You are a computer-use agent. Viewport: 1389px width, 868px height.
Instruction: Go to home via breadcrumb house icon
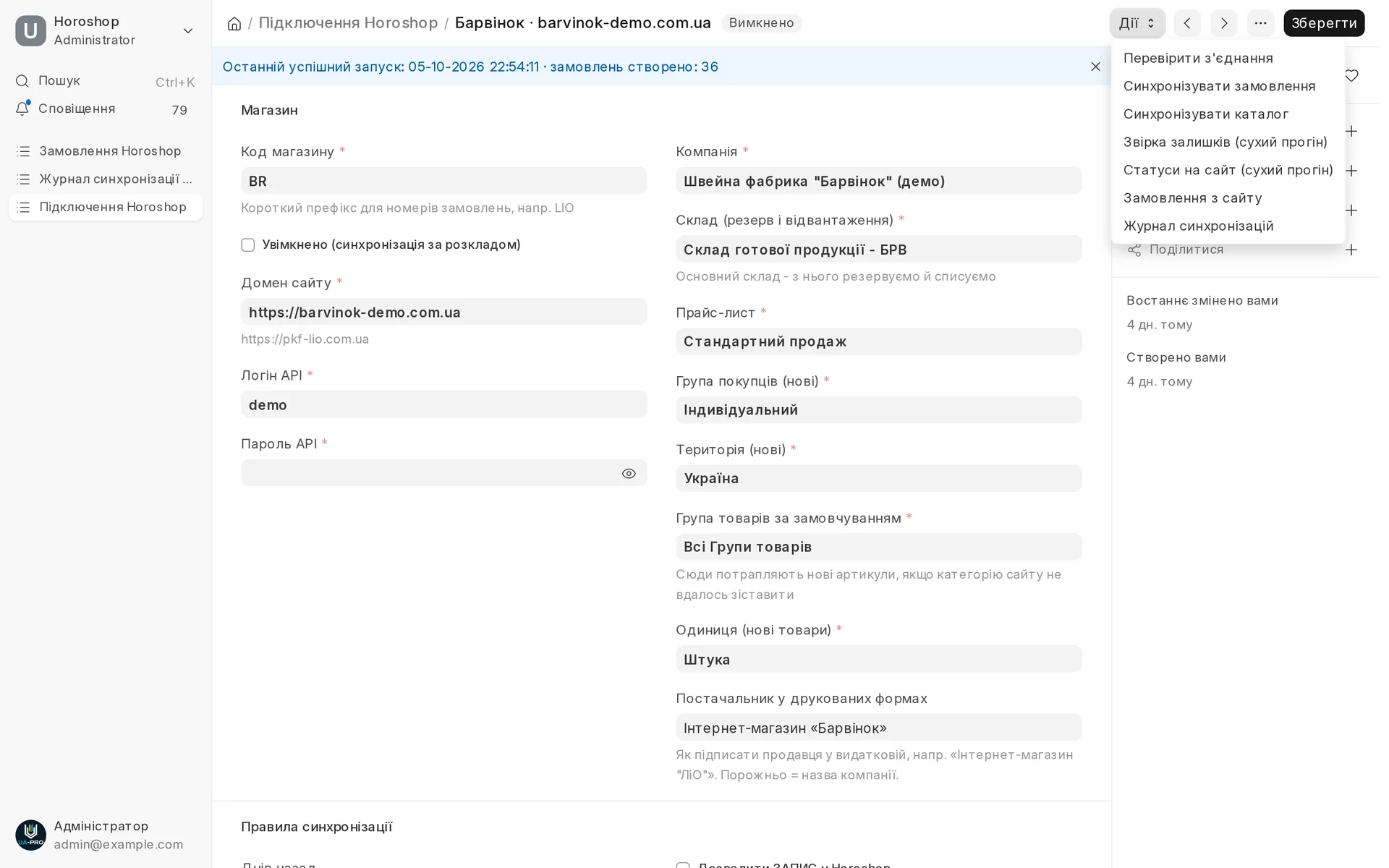(234, 24)
